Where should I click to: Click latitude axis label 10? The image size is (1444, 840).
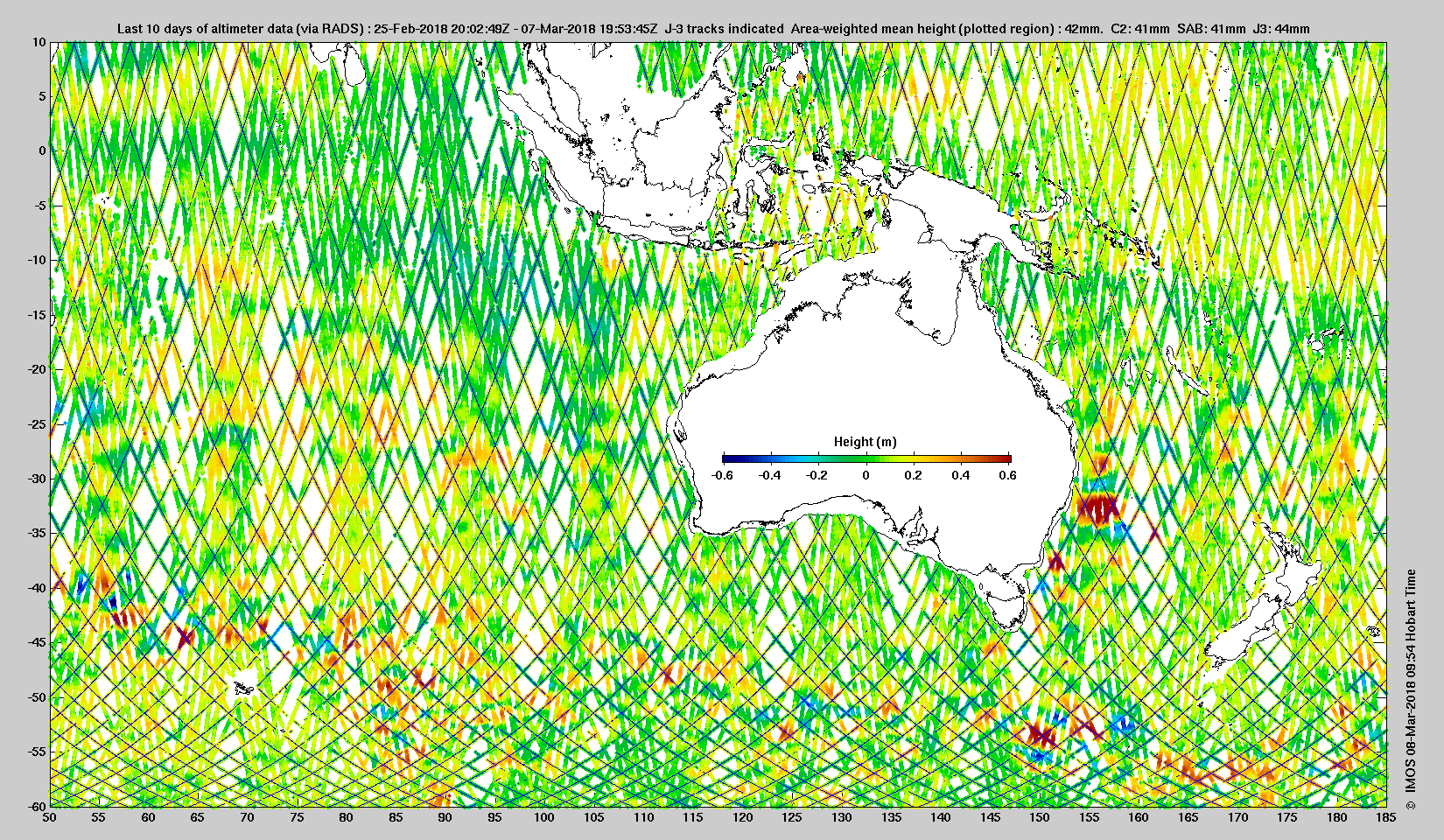coord(39,41)
